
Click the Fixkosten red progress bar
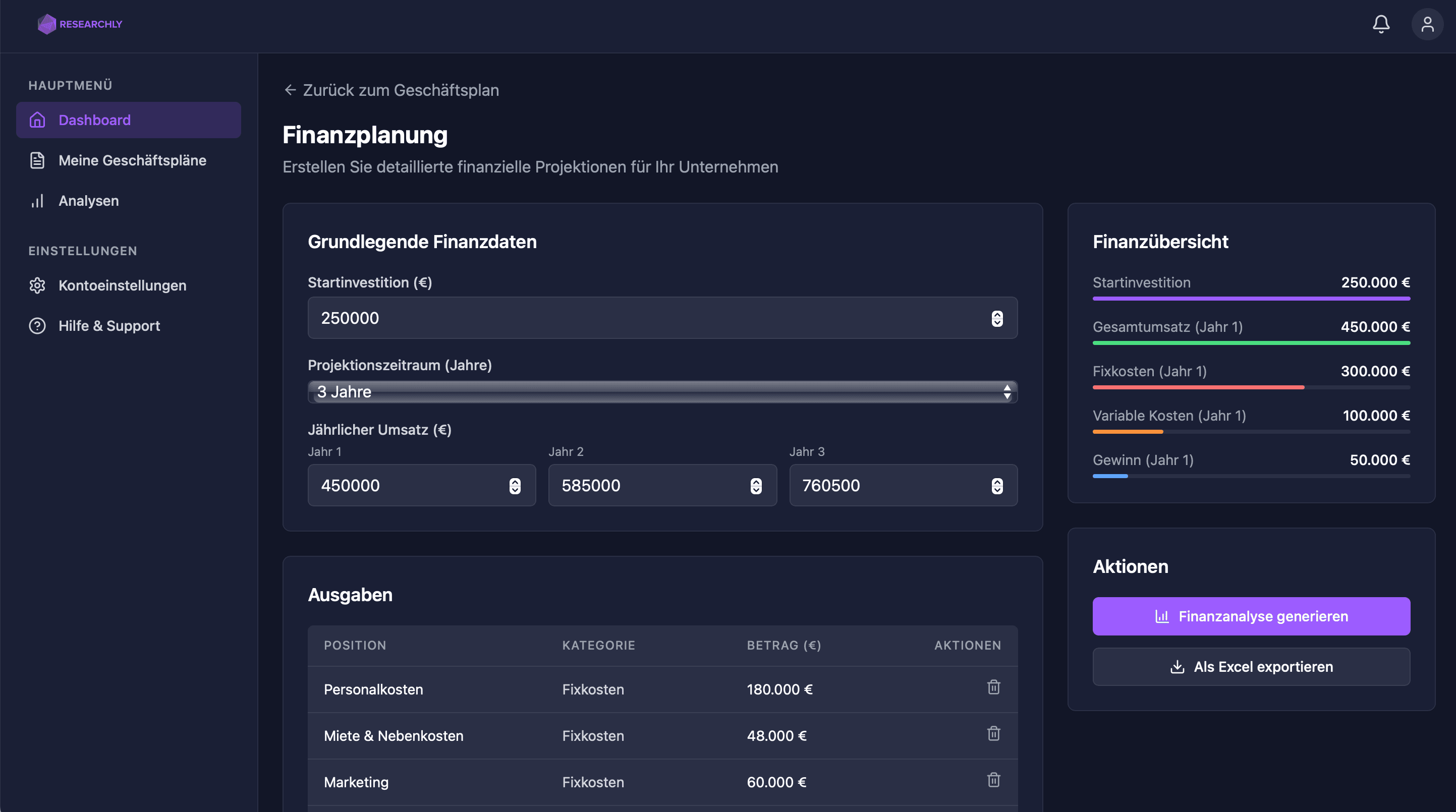pyautogui.click(x=1198, y=387)
